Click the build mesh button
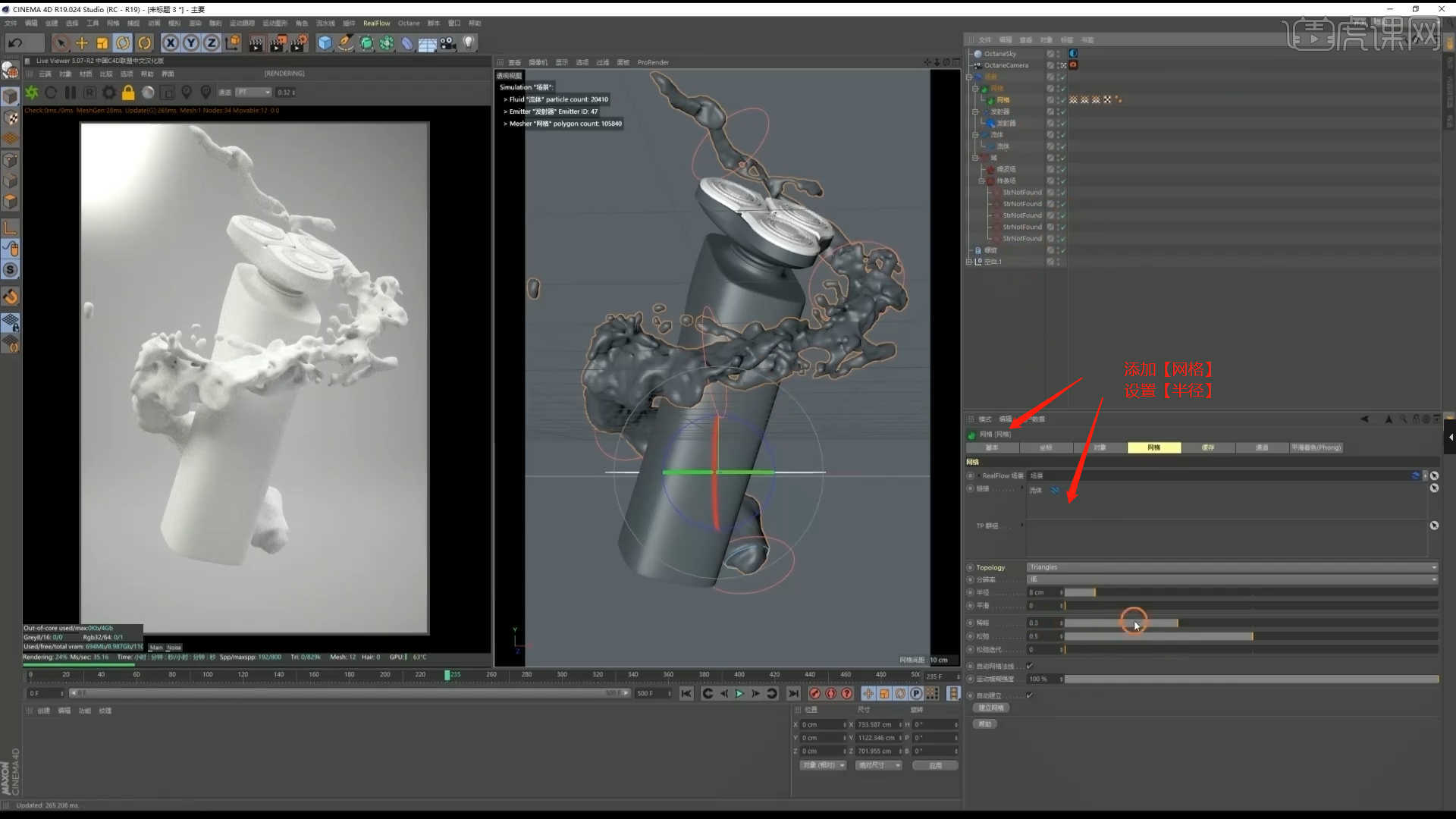 (x=990, y=708)
